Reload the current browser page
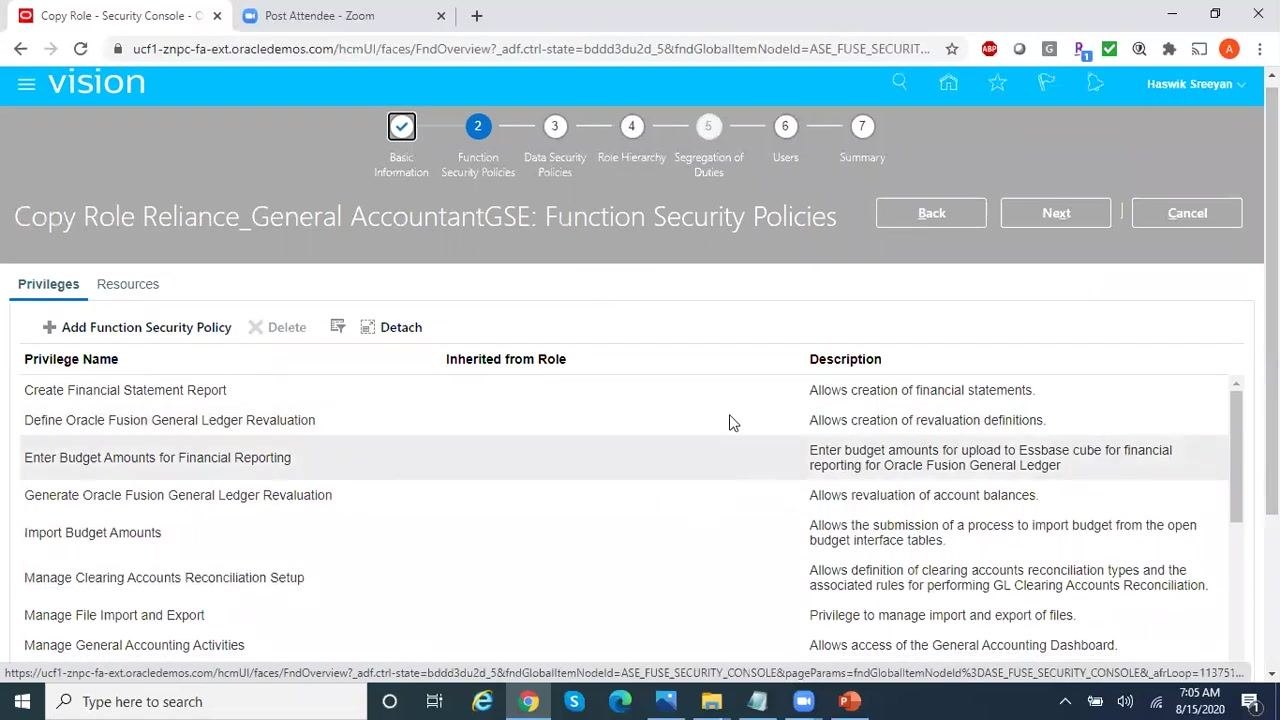 point(81,49)
